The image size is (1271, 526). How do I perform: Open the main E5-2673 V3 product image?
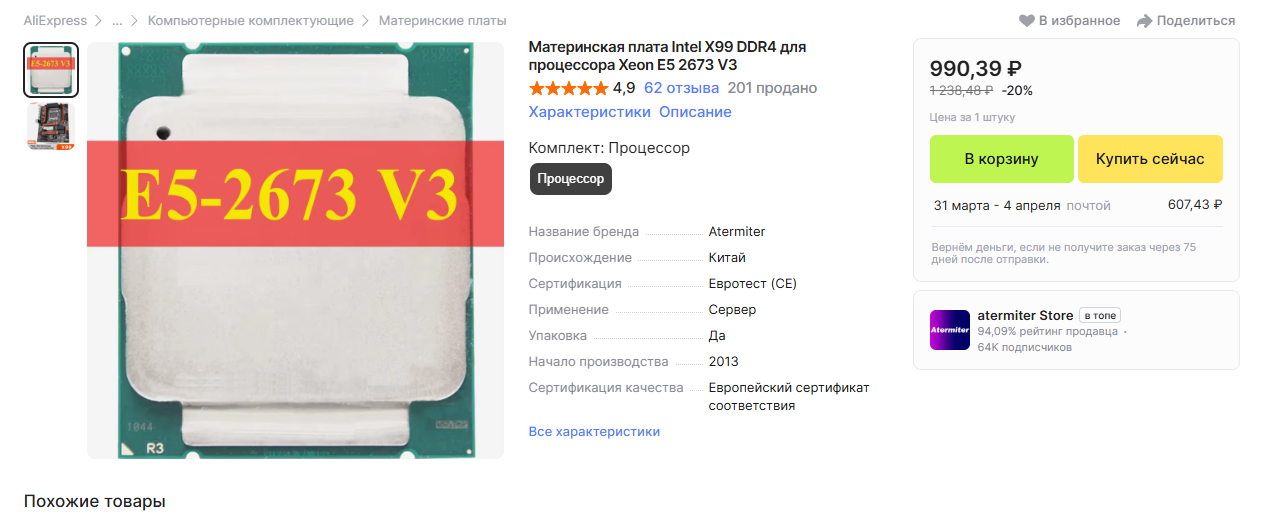point(295,250)
